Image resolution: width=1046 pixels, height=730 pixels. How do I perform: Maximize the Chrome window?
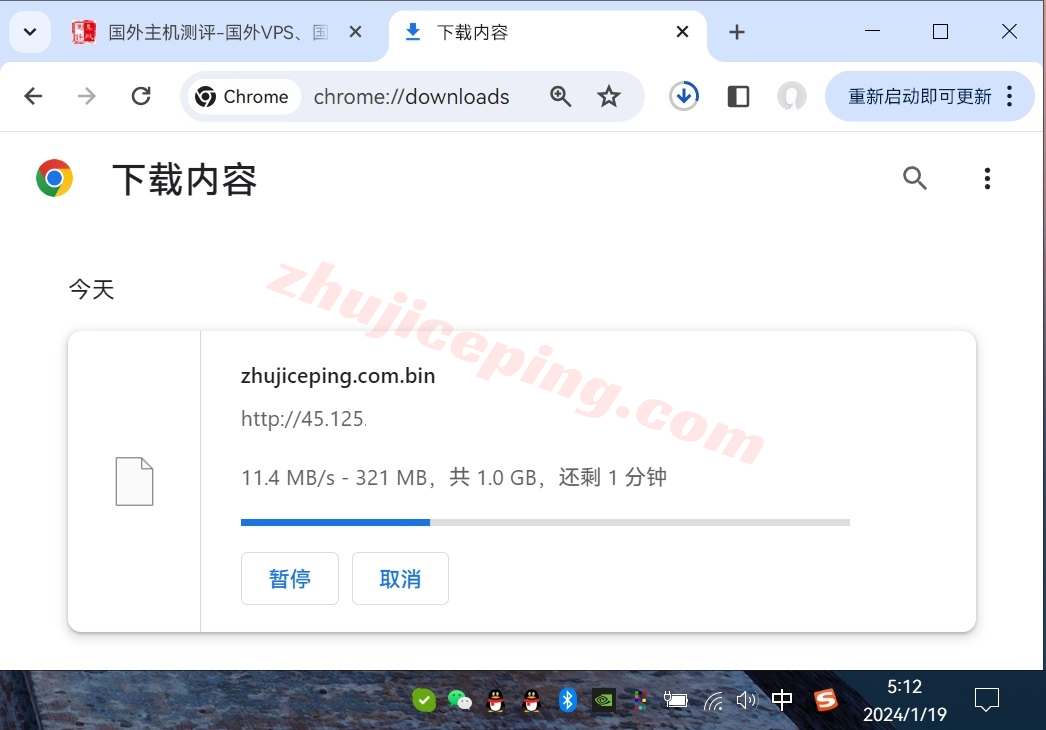coord(941,31)
